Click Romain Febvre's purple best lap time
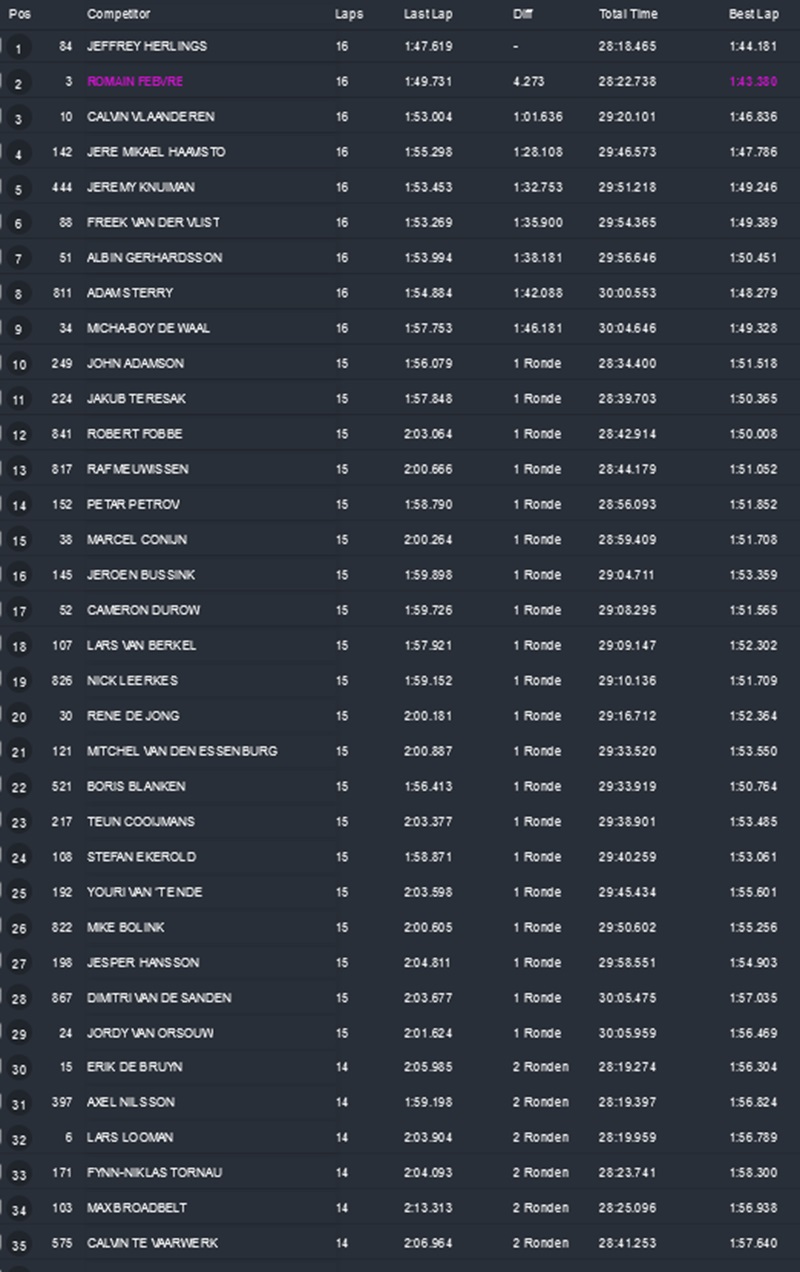This screenshot has width=800, height=1272. click(752, 82)
